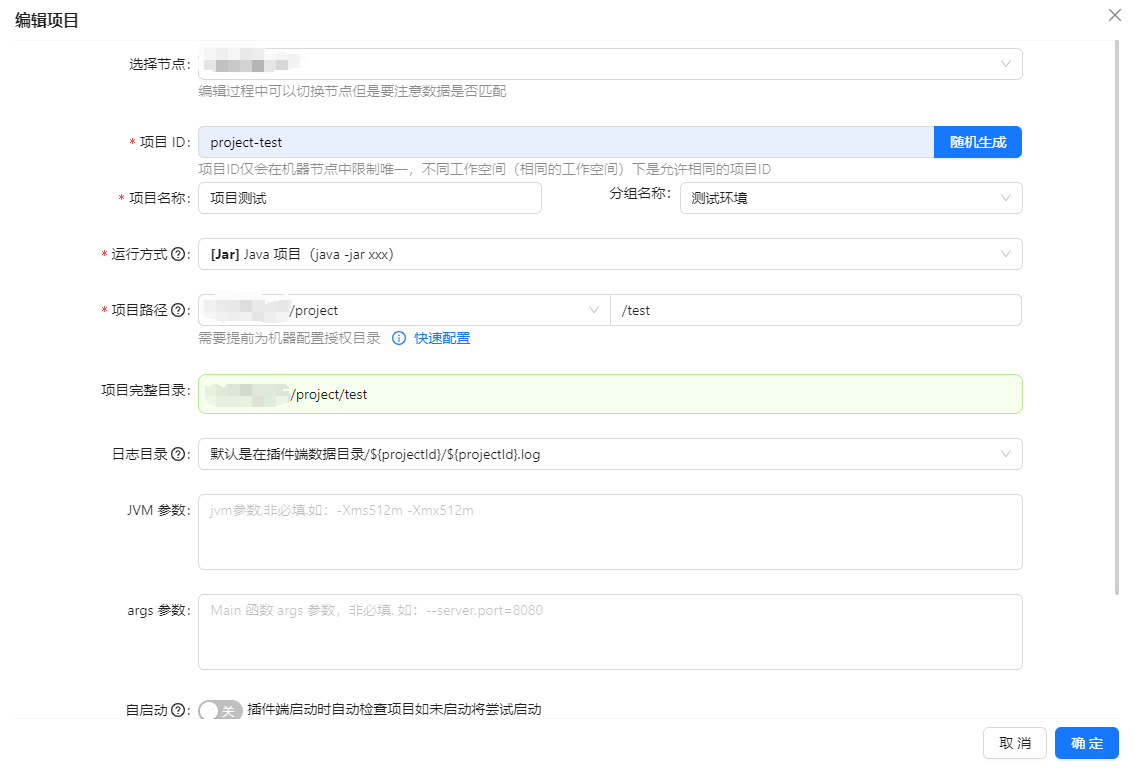Toggle the 自启动 switch

pyautogui.click(x=220, y=711)
